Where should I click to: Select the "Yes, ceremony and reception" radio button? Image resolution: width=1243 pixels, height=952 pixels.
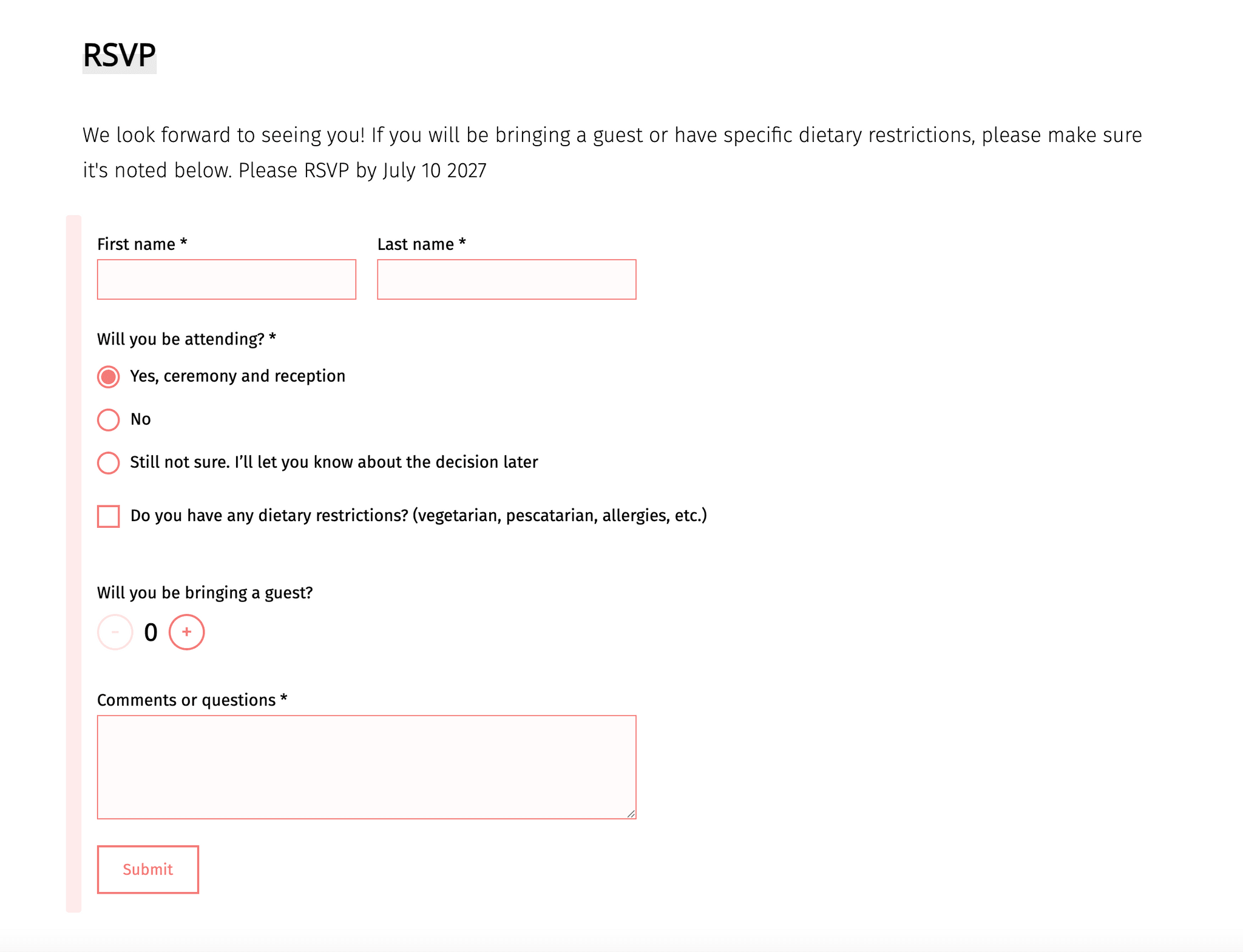point(109,377)
